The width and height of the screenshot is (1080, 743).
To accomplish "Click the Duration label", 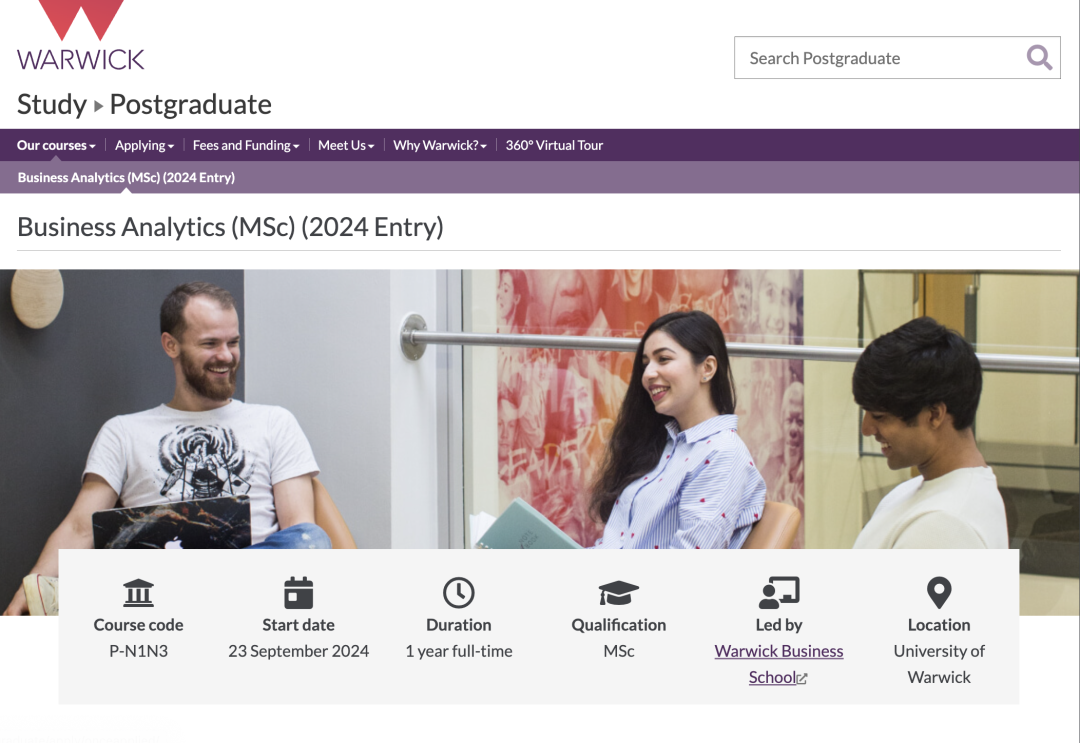I will (459, 625).
